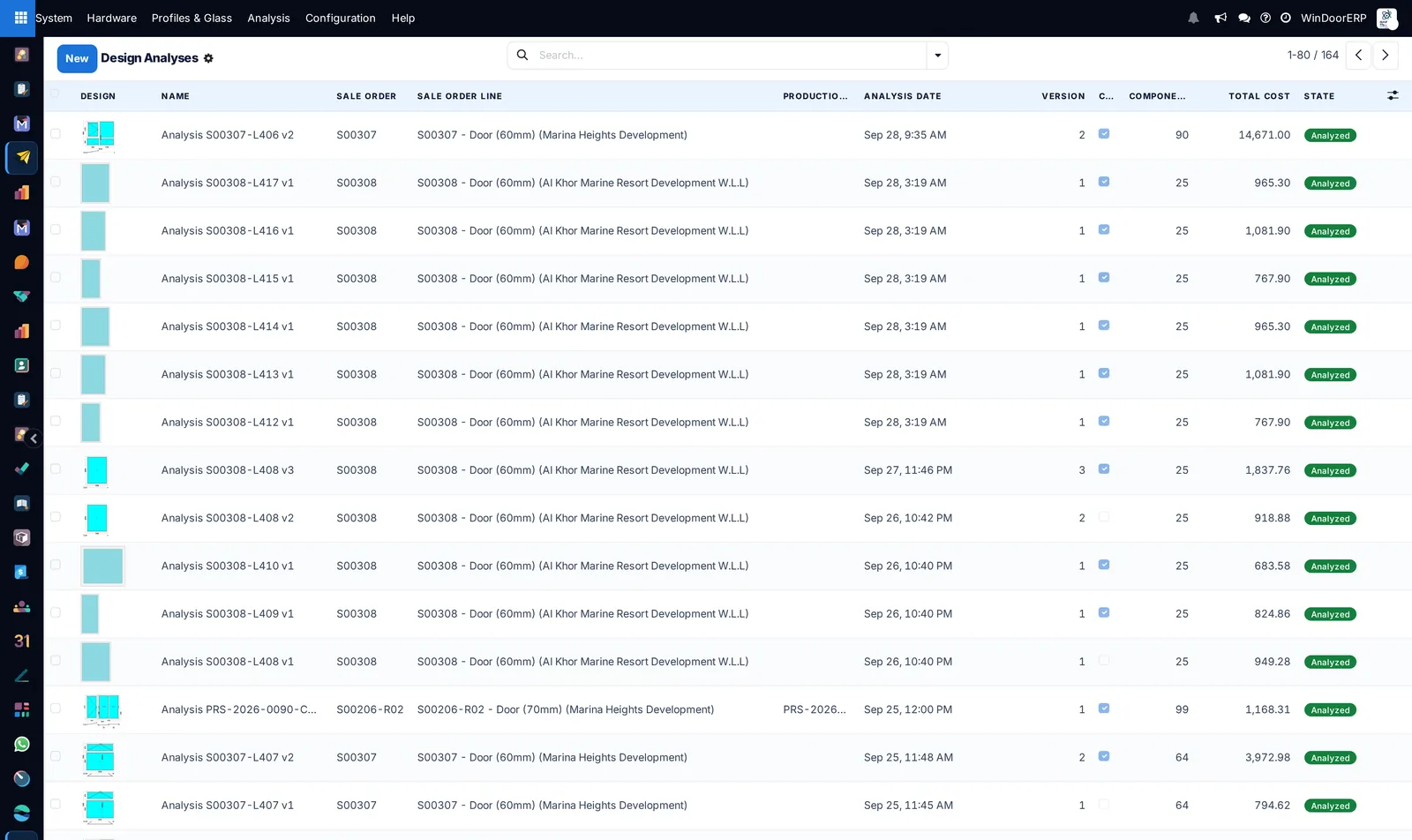Tick the select-all header checkbox
Viewport: 1412px width, 840px height.
click(x=56, y=94)
